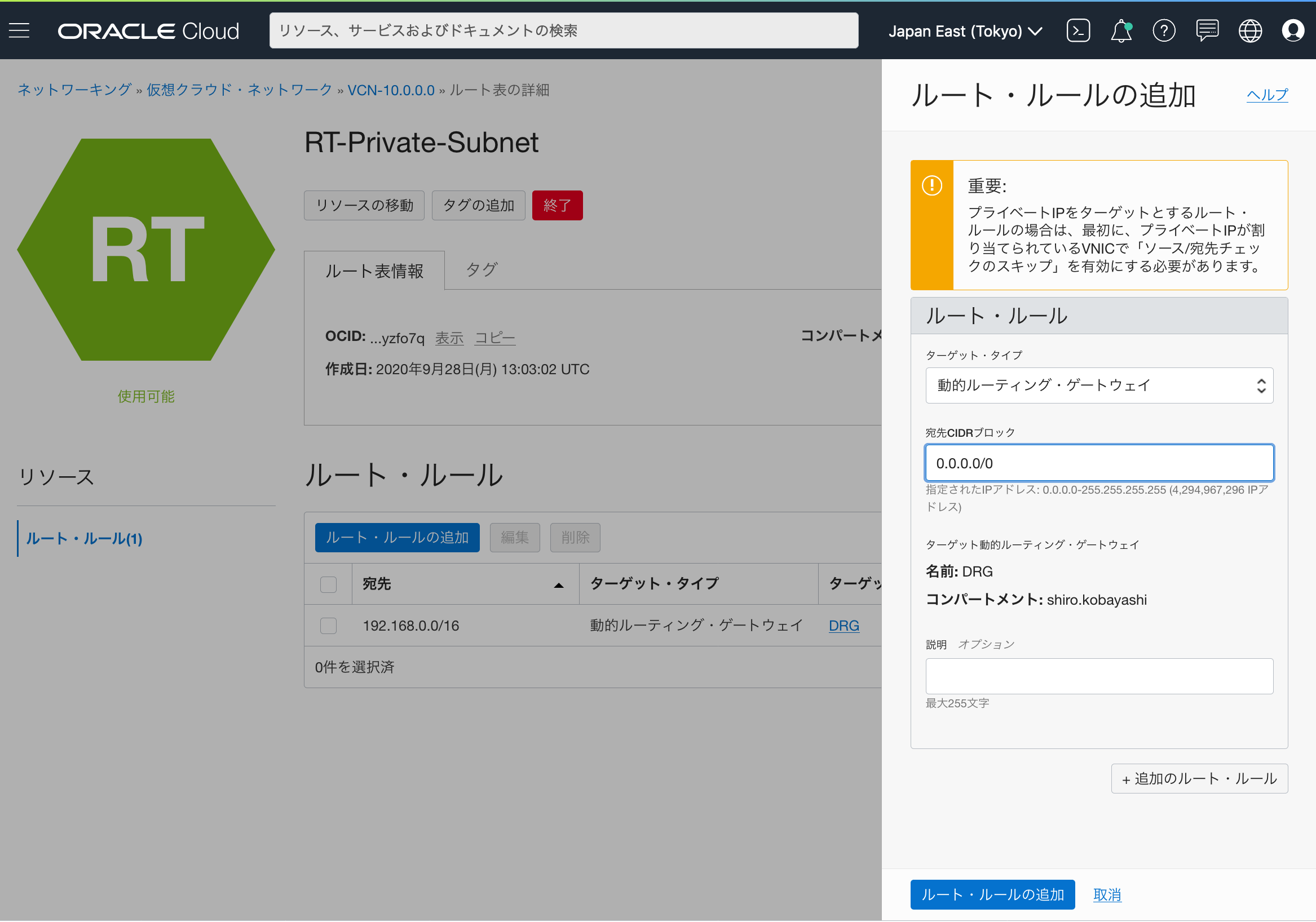Open the help icon

point(1164,30)
